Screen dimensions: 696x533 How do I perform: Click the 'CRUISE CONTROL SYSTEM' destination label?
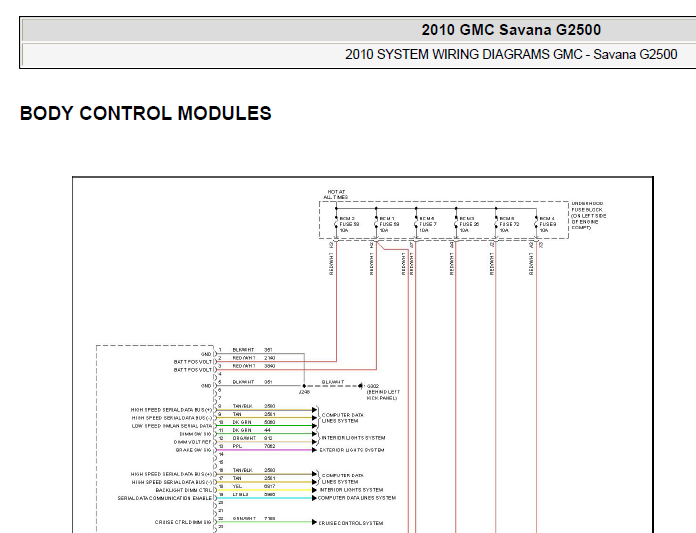(x=351, y=523)
